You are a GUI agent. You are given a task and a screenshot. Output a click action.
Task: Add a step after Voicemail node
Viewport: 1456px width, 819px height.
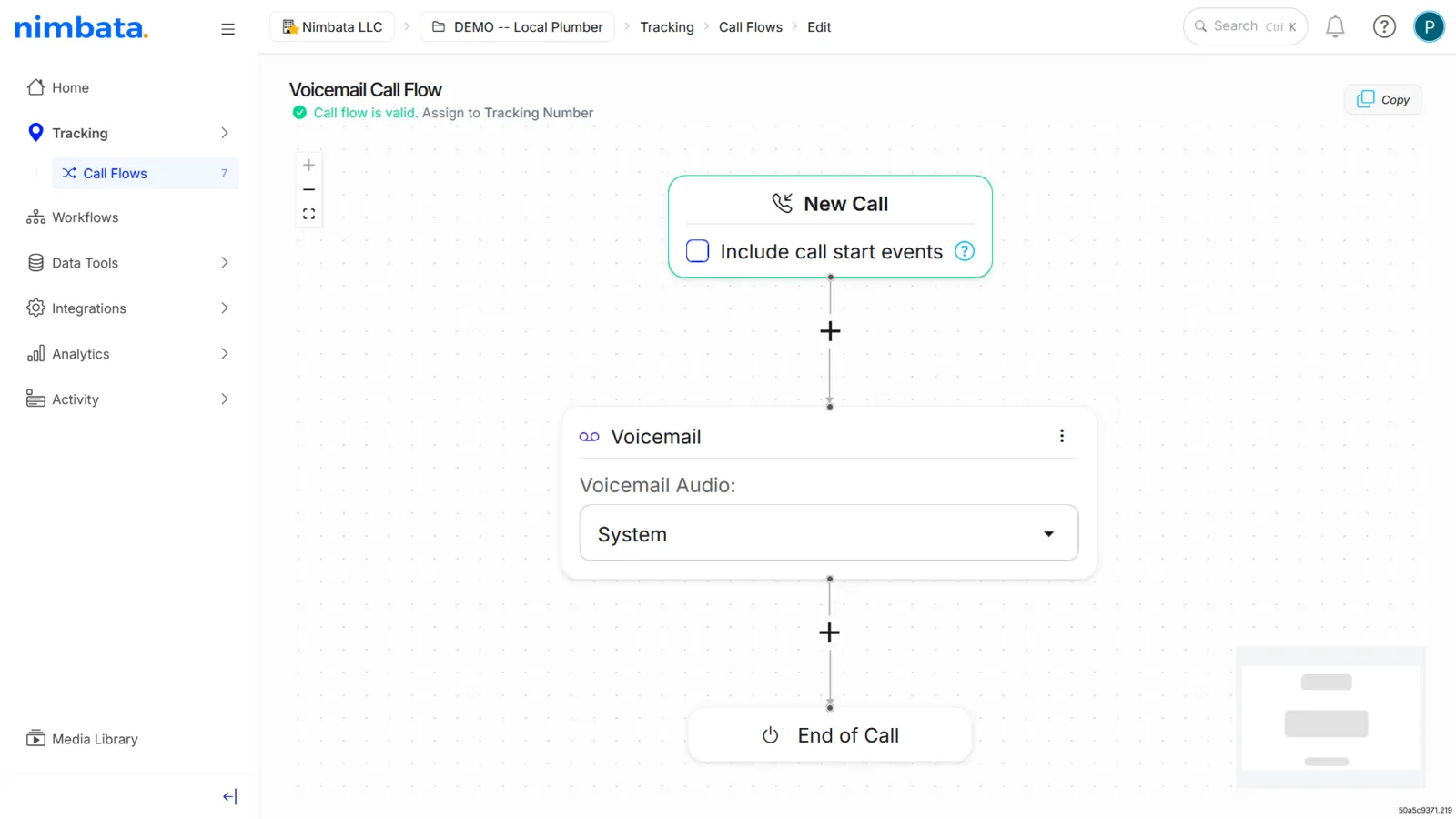pyautogui.click(x=829, y=632)
